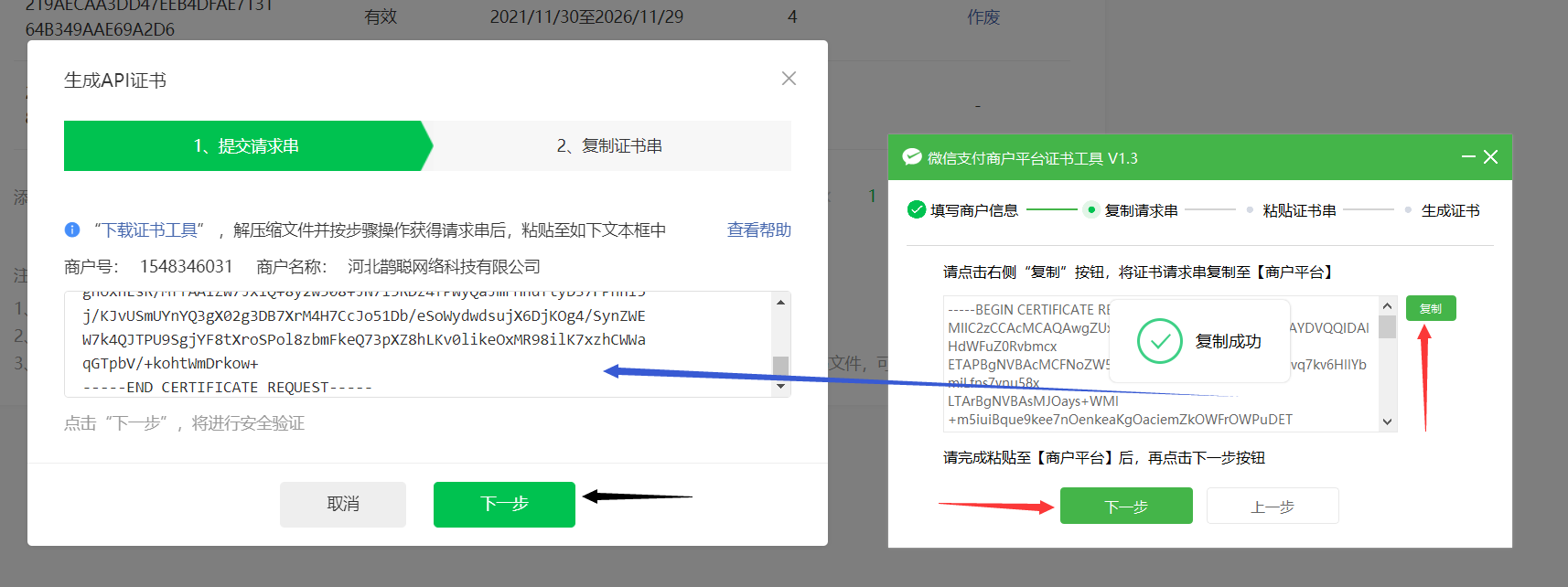
Task: Click the line beginning qGTpbV/+kohtWmDrkow+
Action: pyautogui.click(x=170, y=364)
